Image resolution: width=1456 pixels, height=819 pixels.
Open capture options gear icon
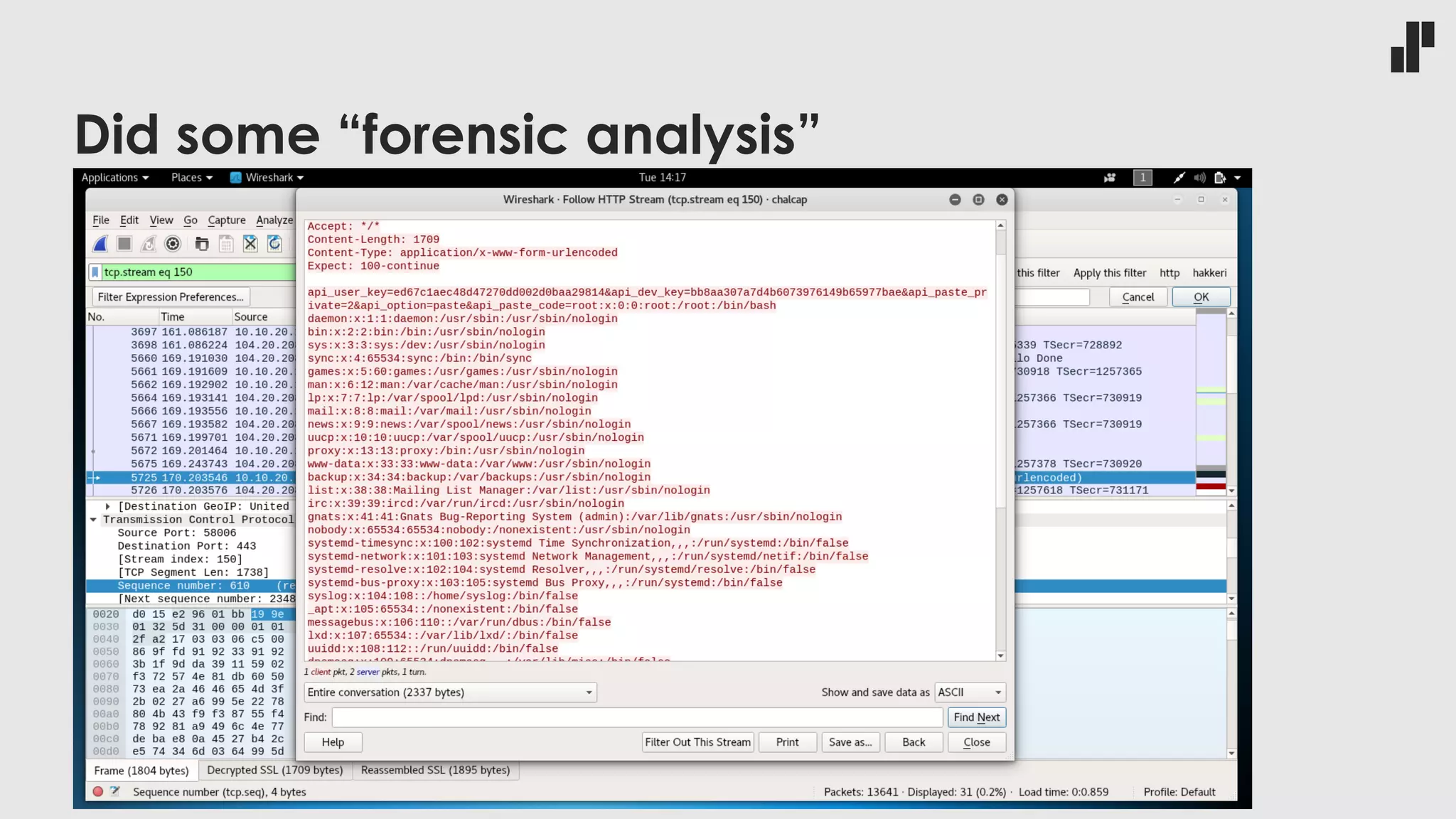pos(173,244)
